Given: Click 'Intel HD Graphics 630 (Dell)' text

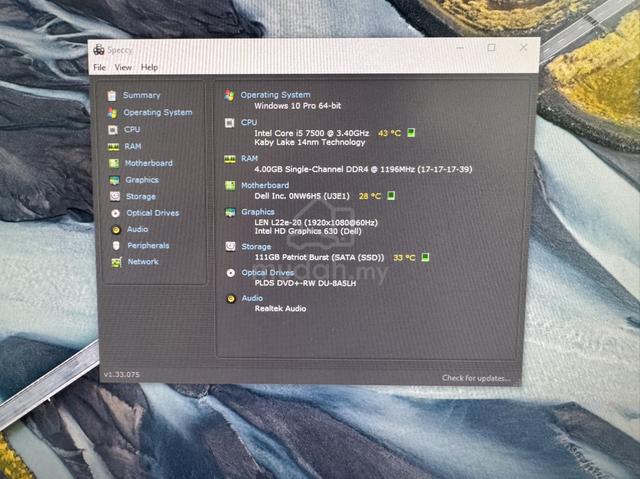Looking at the screenshot, I should pos(308,231).
